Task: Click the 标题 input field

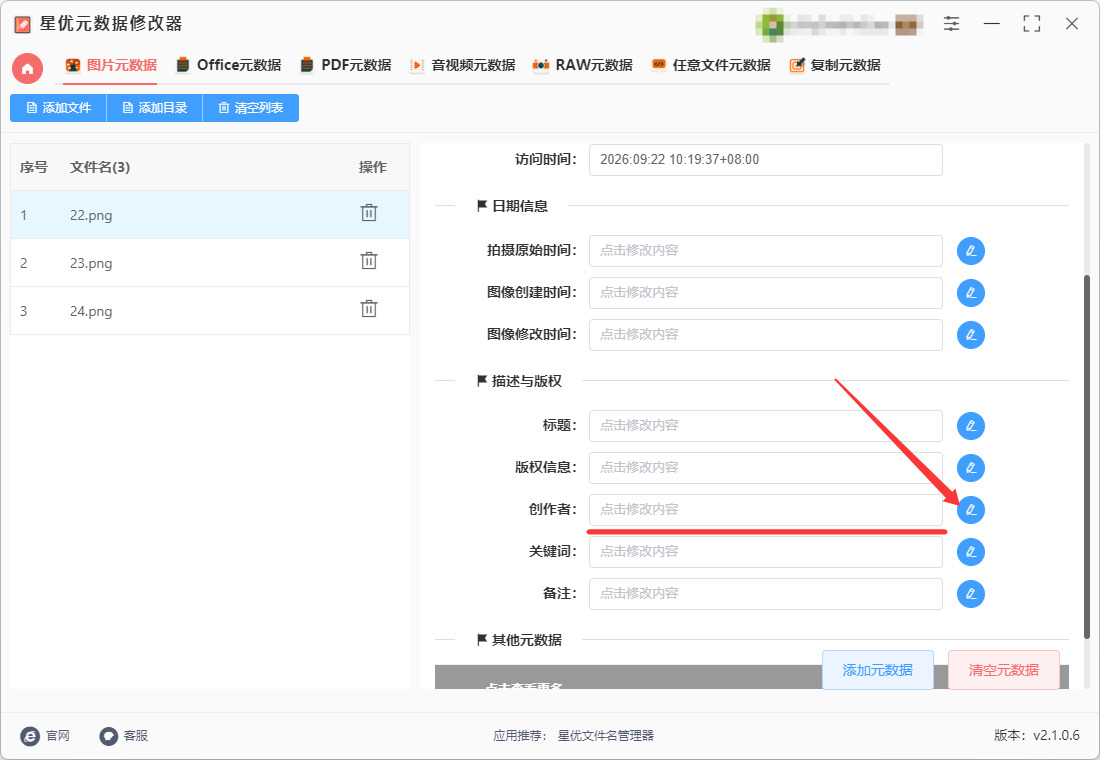Action: (765, 426)
